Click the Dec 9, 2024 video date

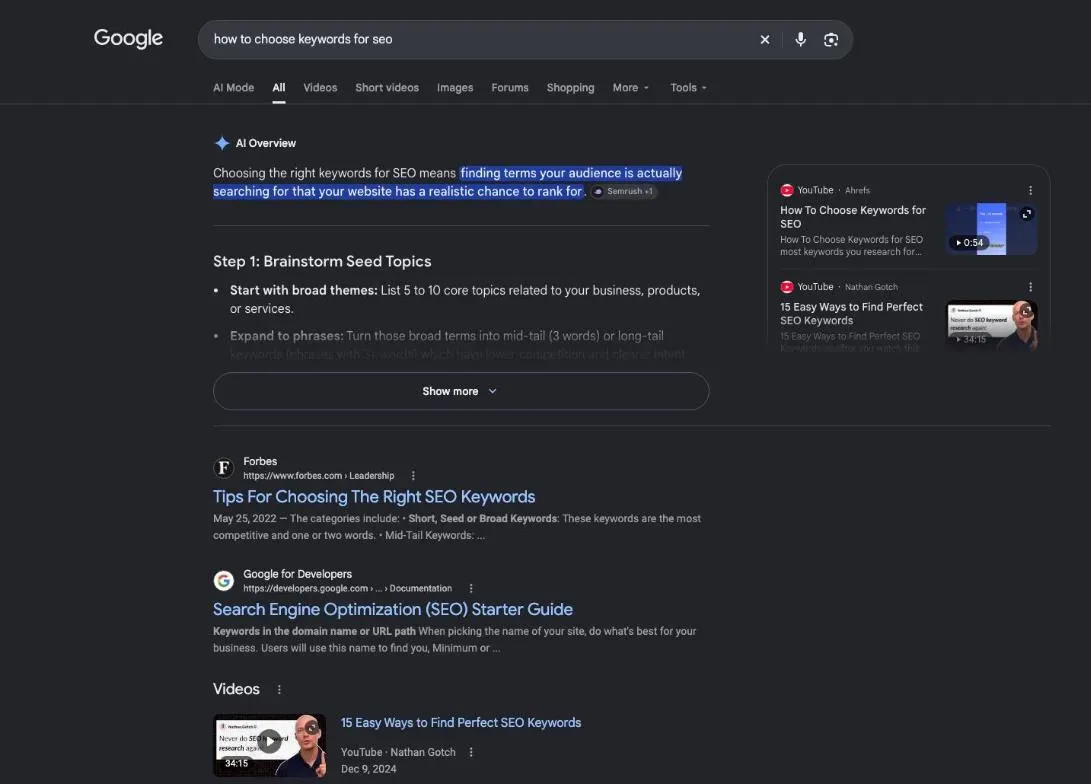[369, 769]
